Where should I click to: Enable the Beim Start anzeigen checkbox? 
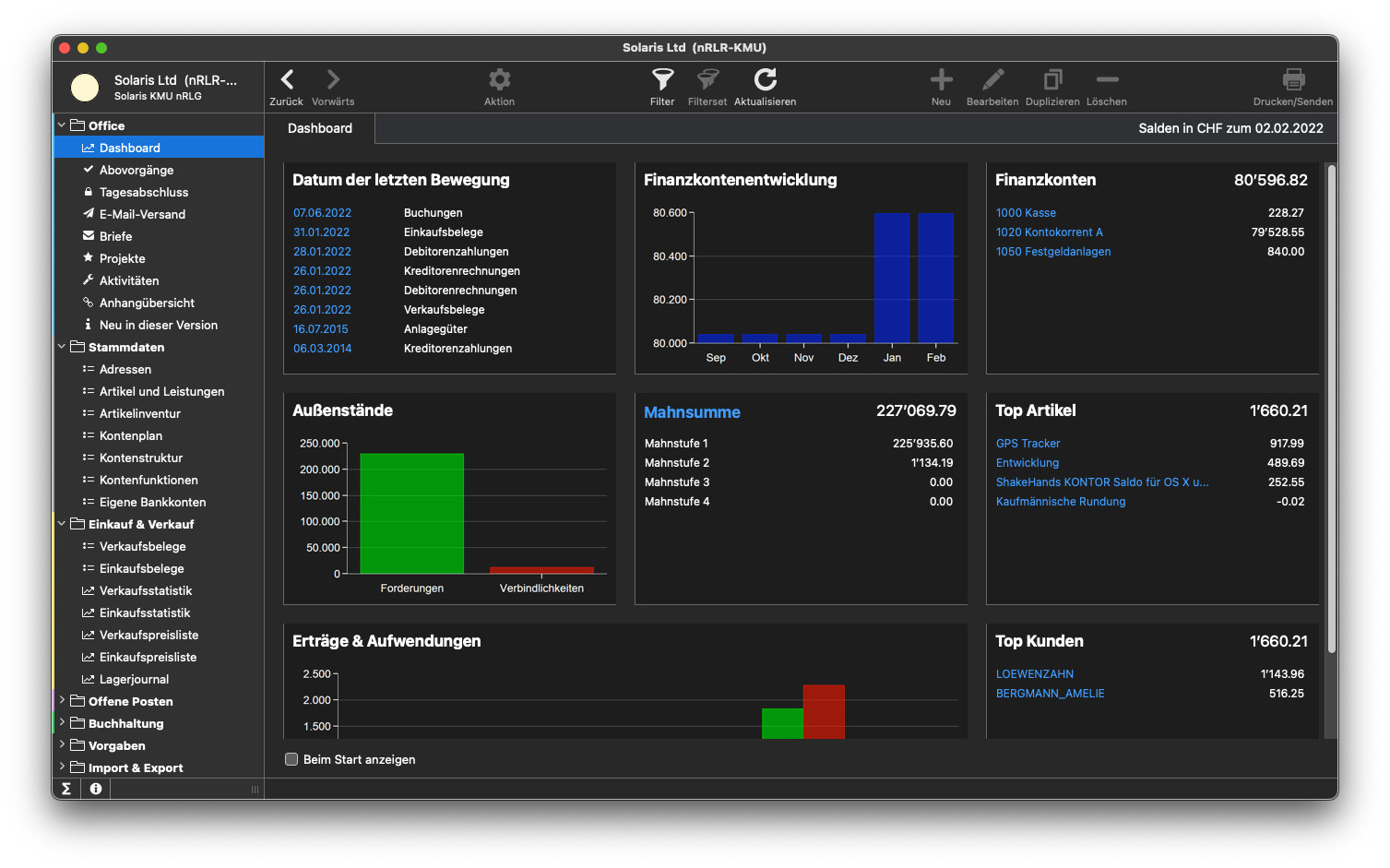click(291, 759)
